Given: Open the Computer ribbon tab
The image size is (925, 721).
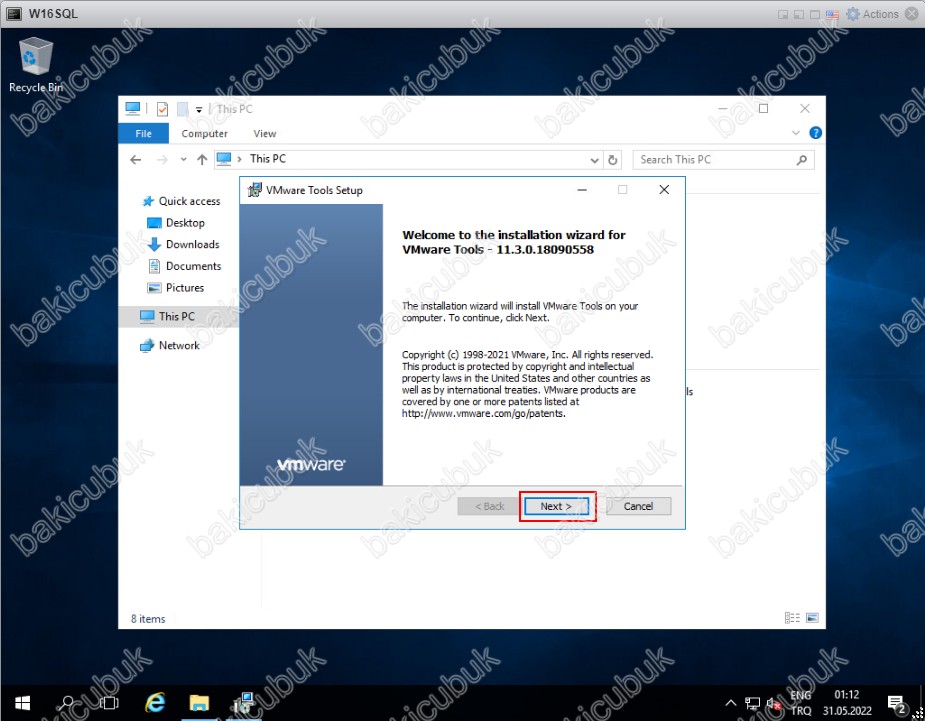Looking at the screenshot, I should [x=204, y=133].
